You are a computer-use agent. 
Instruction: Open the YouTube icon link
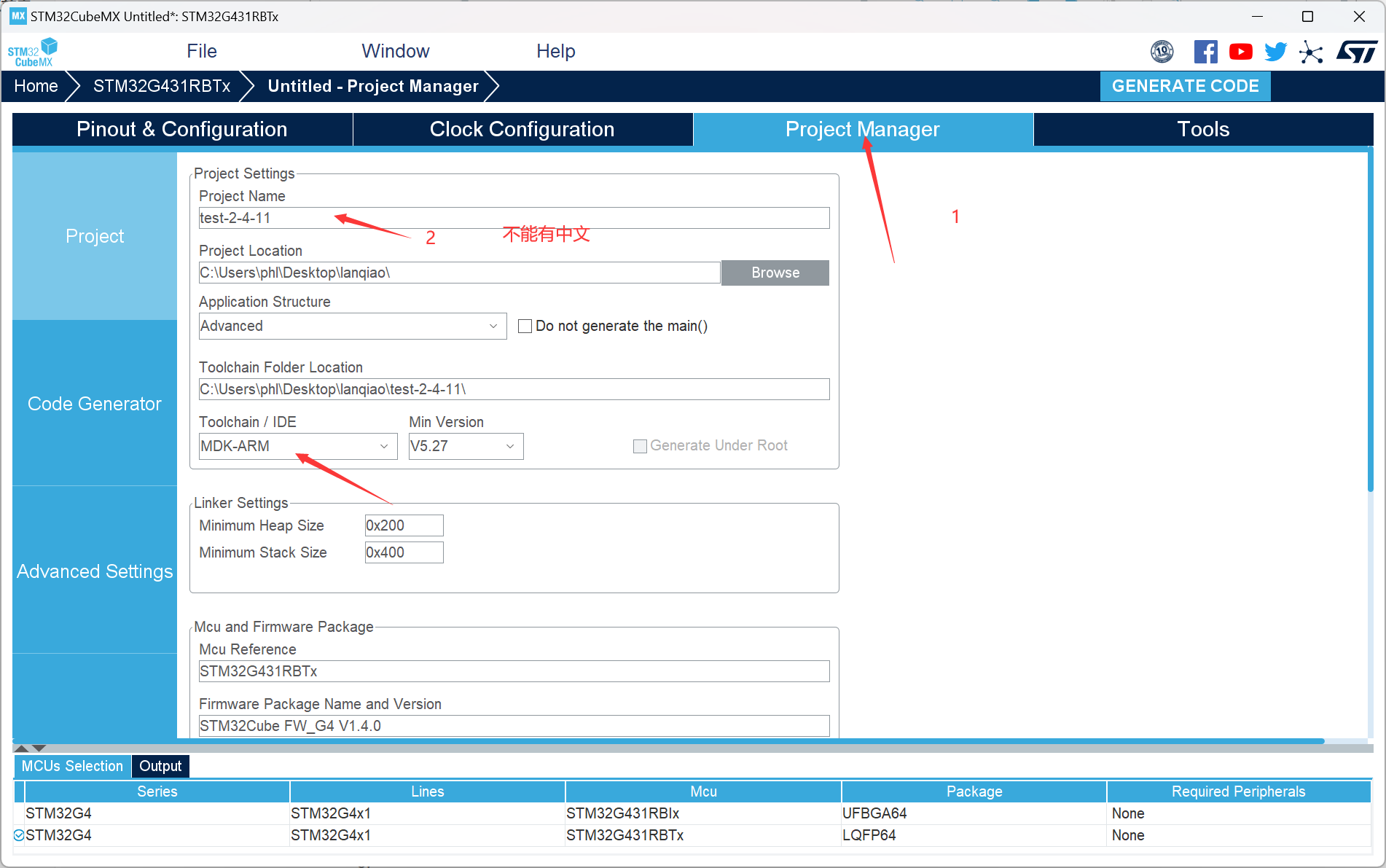[1241, 52]
